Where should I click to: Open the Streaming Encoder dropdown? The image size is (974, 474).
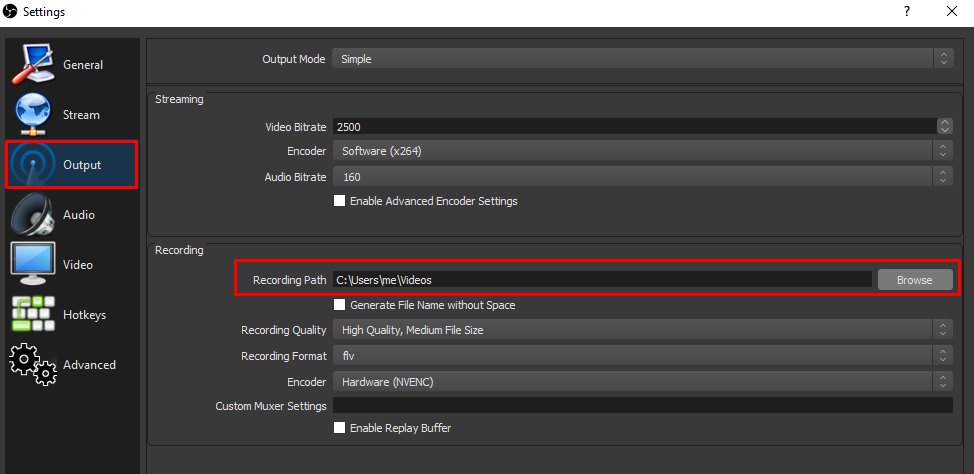(x=642, y=150)
